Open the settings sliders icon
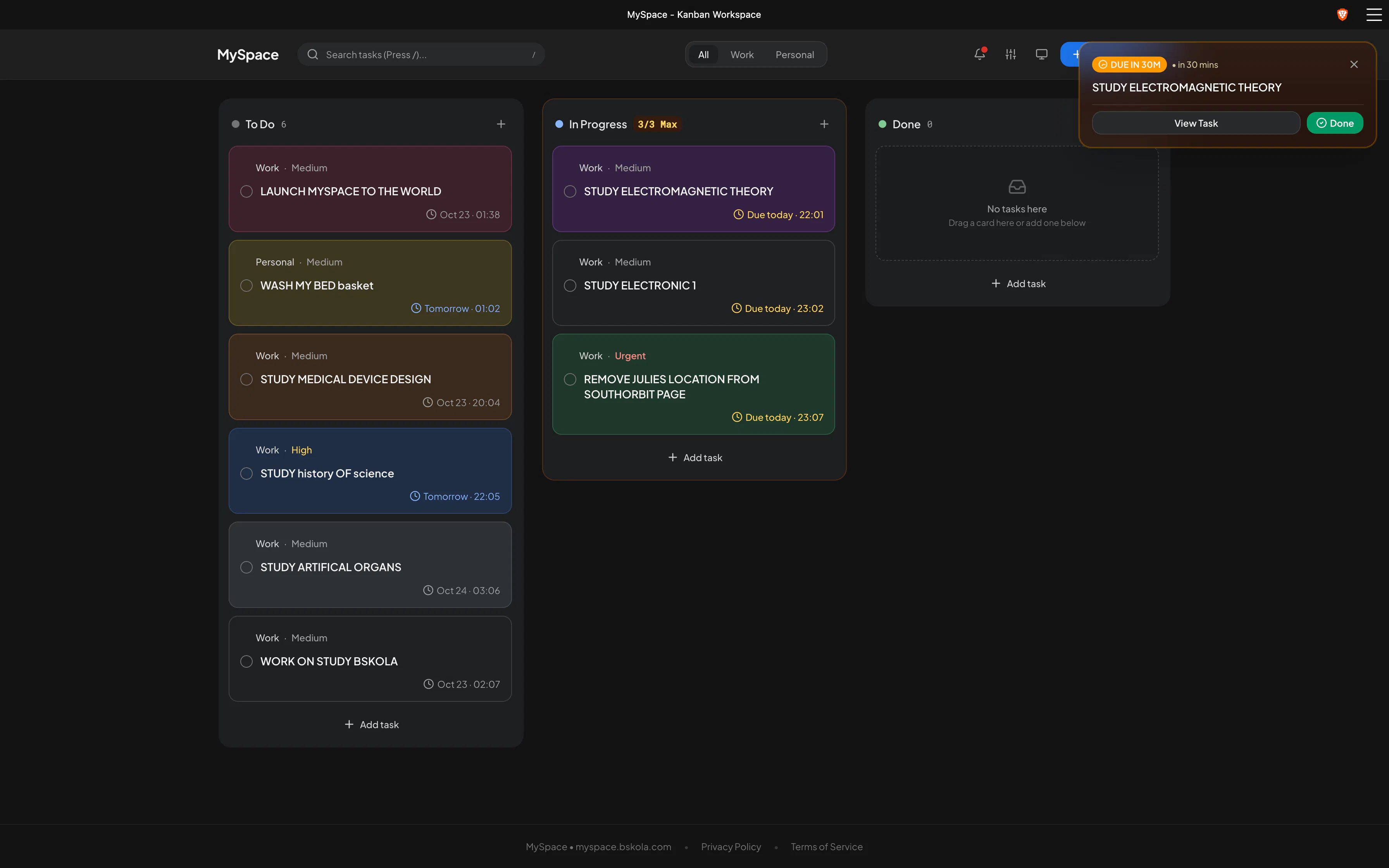 [1011, 54]
